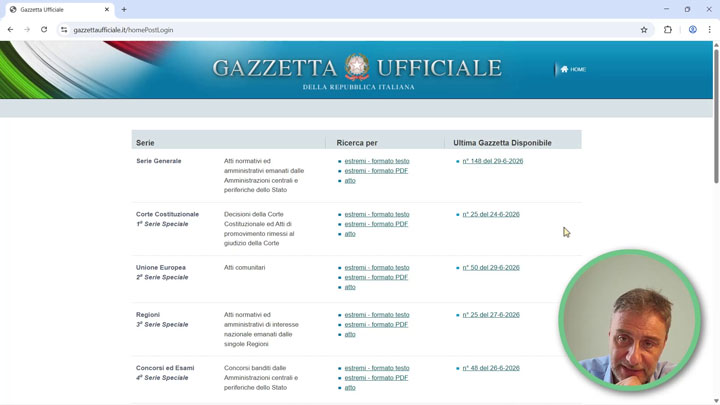Go to the HOME link in the header
This screenshot has height=405, width=720.
click(573, 69)
